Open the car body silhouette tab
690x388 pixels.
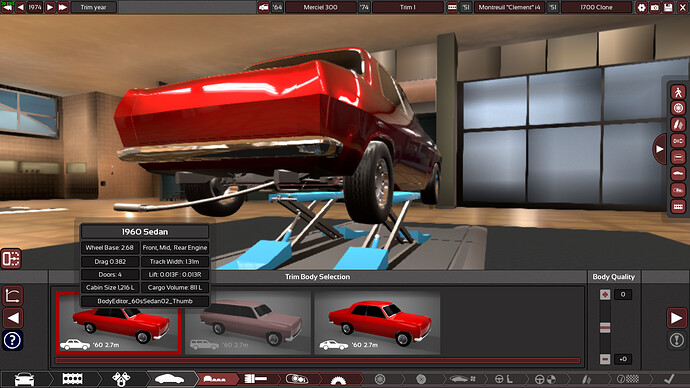pos(169,379)
